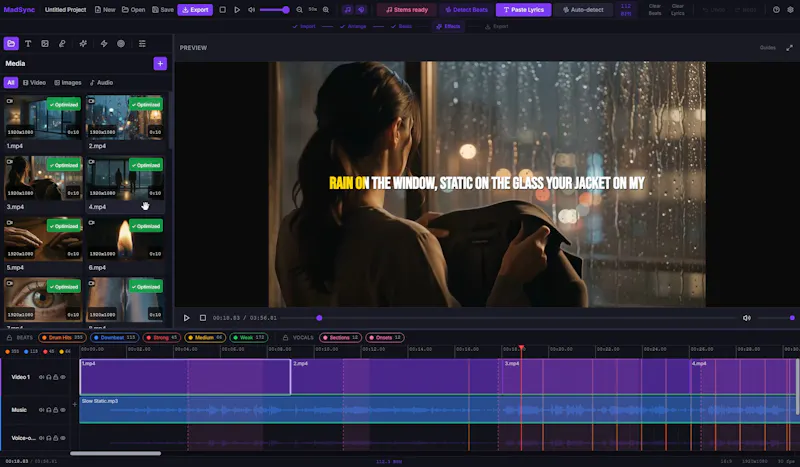The width and height of the screenshot is (800, 467).
Task: Toggle the music note mode button
Action: click(x=348, y=10)
